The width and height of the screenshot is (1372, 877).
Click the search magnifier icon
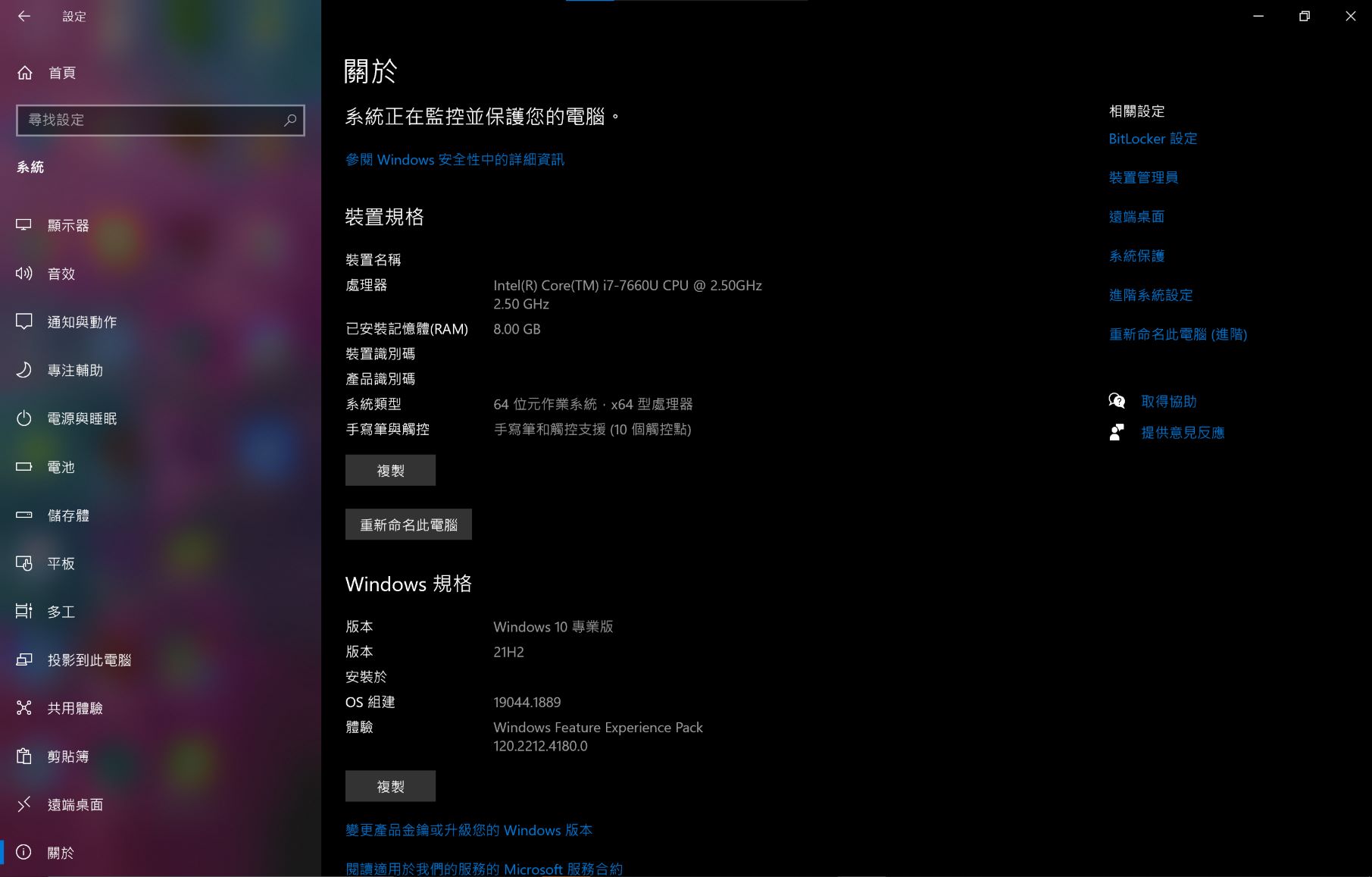[x=289, y=120]
